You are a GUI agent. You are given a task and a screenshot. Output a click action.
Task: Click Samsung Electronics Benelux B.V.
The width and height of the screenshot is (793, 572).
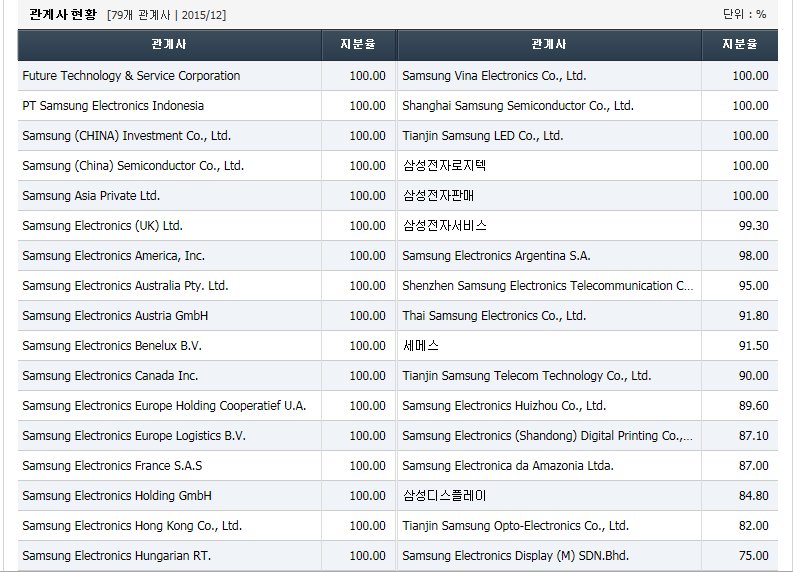pos(112,346)
